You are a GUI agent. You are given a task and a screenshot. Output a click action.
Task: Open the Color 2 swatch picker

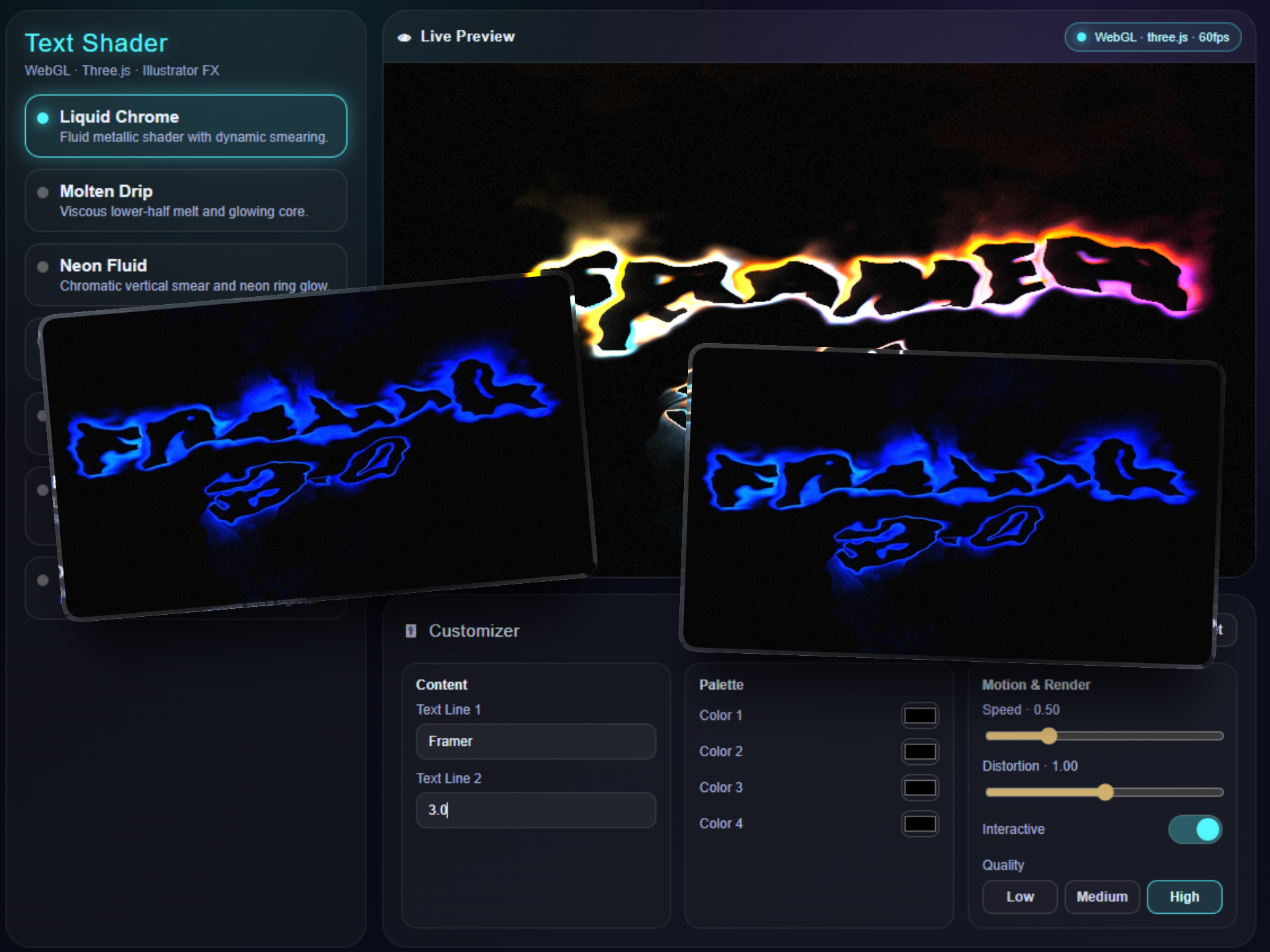pyautogui.click(x=919, y=752)
